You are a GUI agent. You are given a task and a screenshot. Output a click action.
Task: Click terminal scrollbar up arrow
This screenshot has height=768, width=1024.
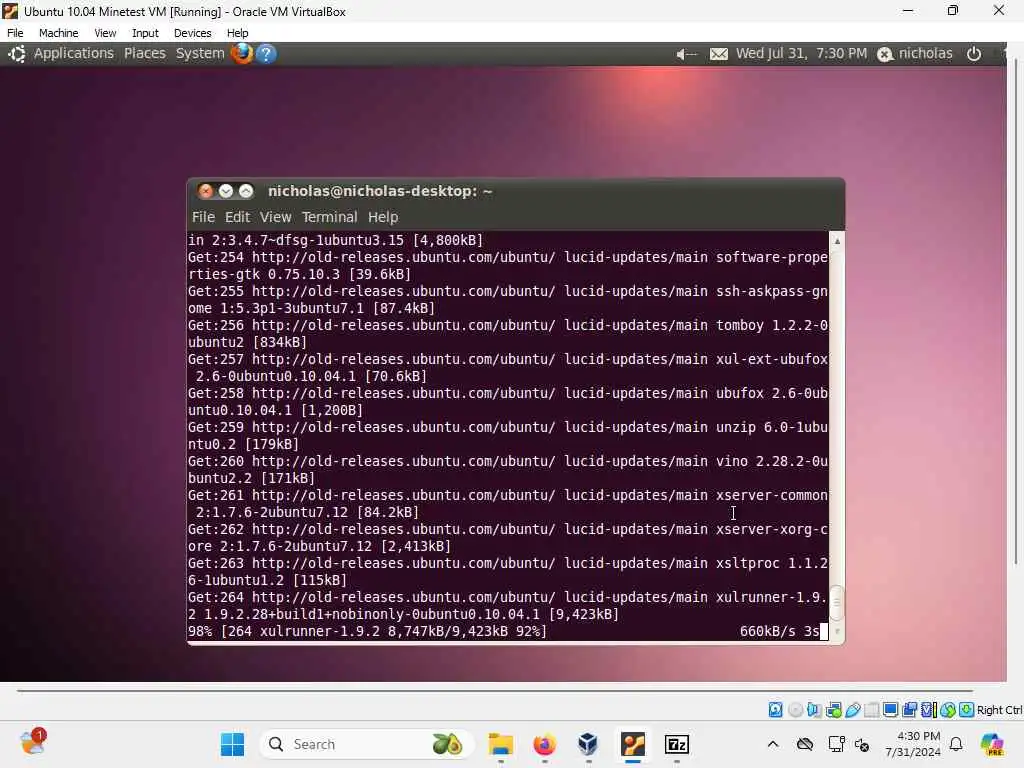click(x=837, y=242)
